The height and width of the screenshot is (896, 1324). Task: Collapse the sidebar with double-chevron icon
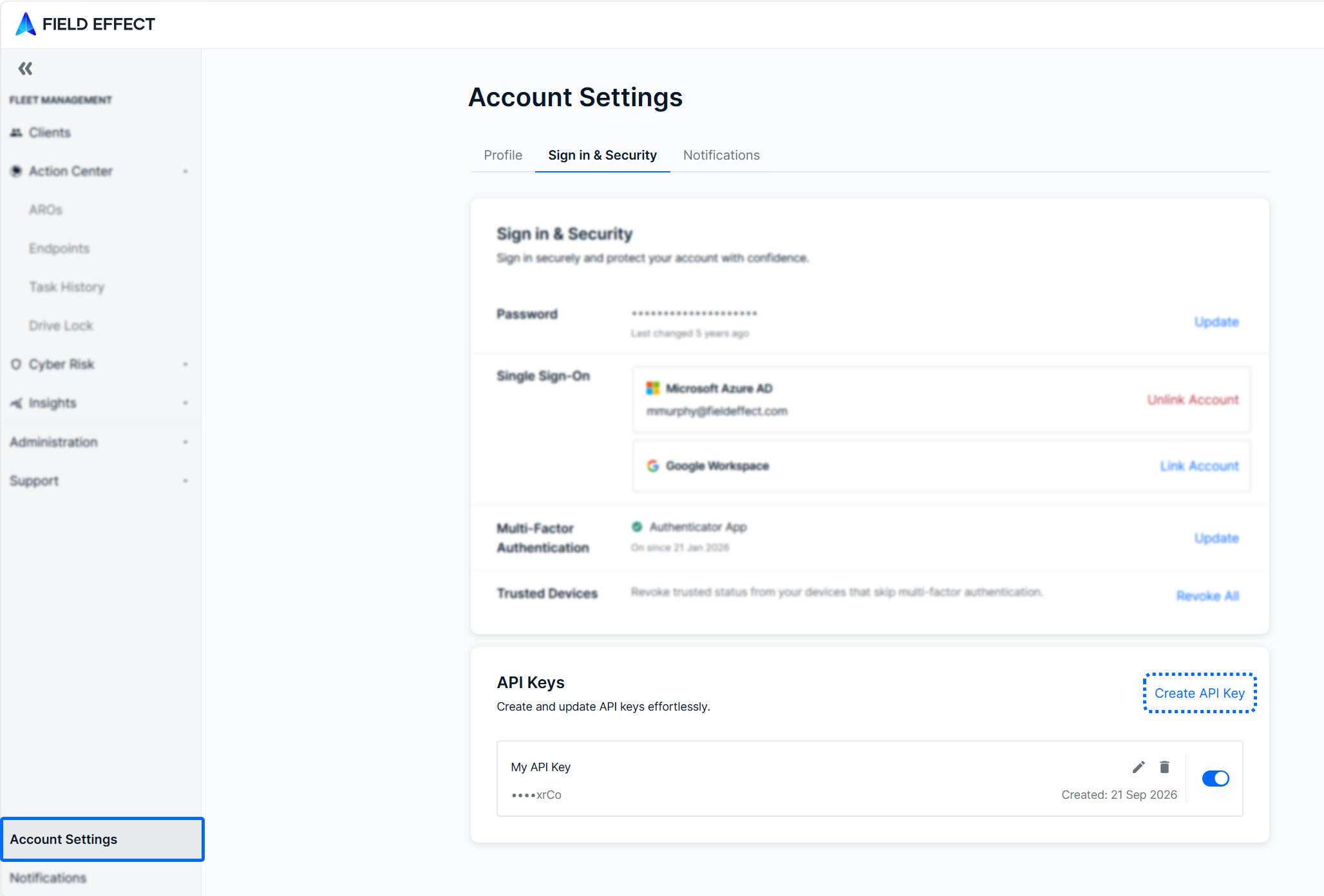(x=25, y=68)
